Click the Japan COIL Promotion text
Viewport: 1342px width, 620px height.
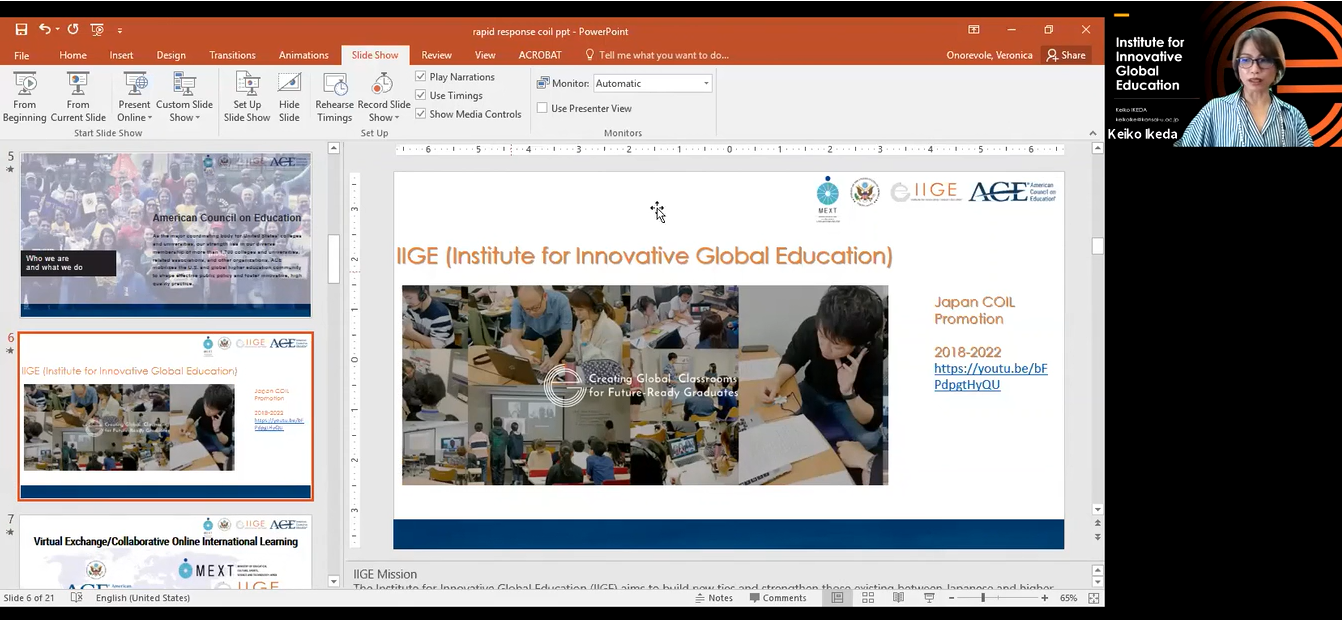(975, 310)
